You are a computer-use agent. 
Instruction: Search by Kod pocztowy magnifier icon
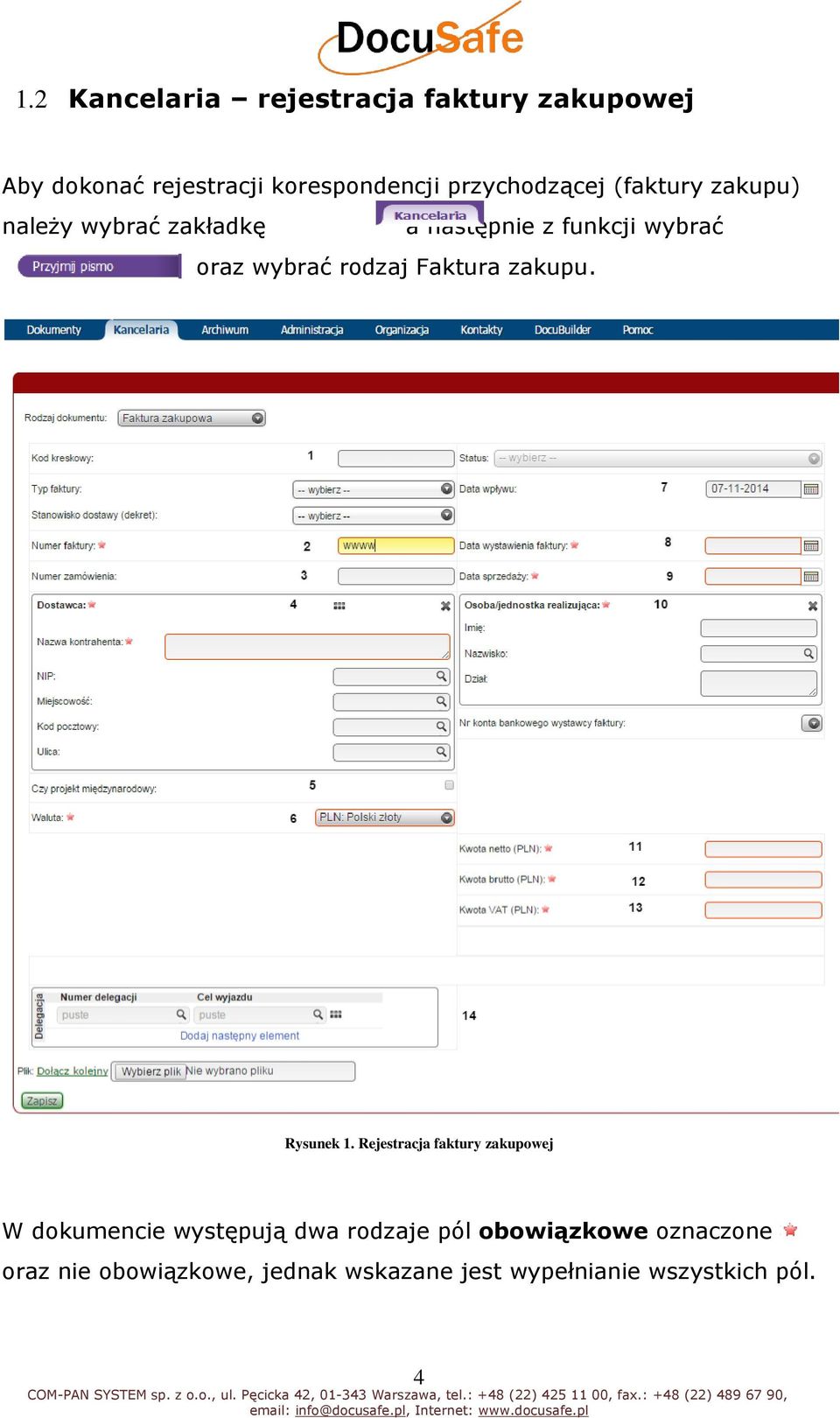[x=442, y=727]
